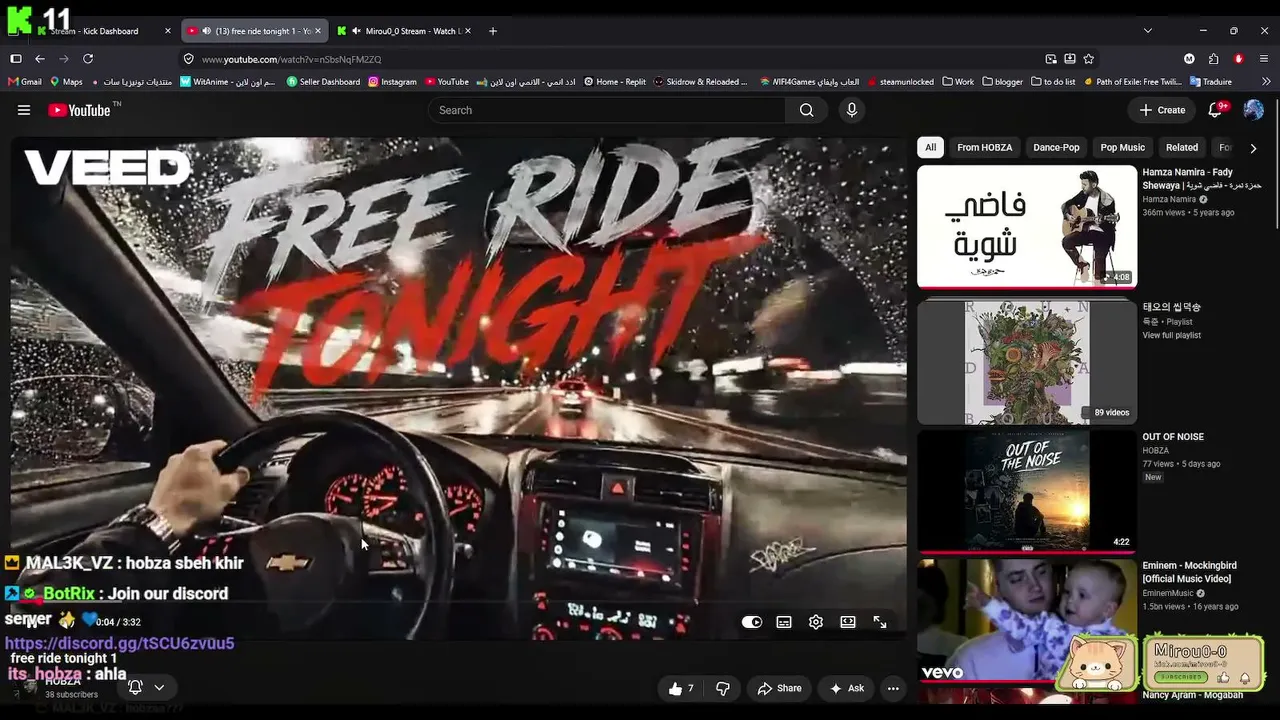Go back to the previous page

pyautogui.click(x=40, y=59)
